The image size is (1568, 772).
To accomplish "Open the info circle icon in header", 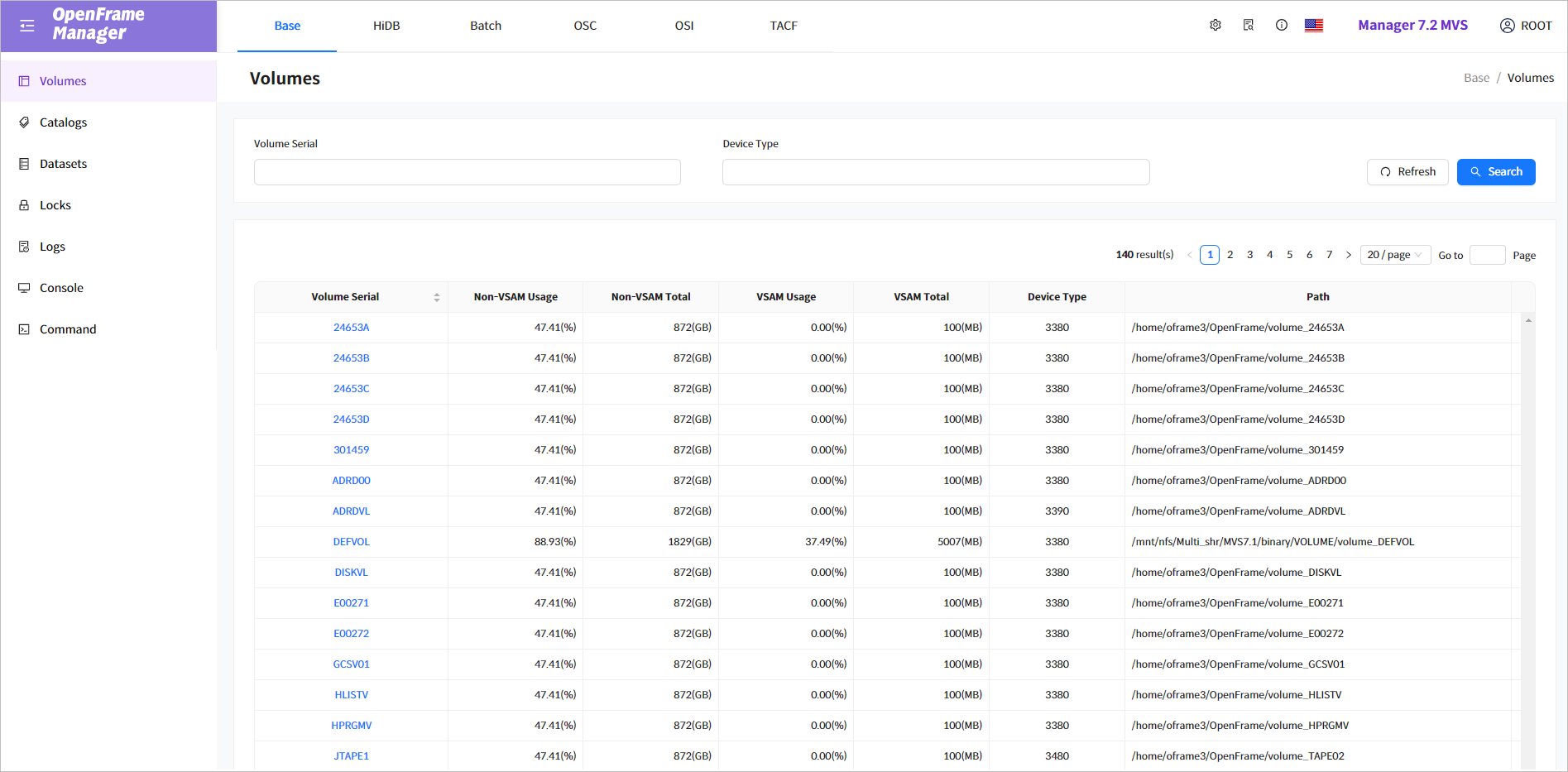I will tap(1282, 26).
